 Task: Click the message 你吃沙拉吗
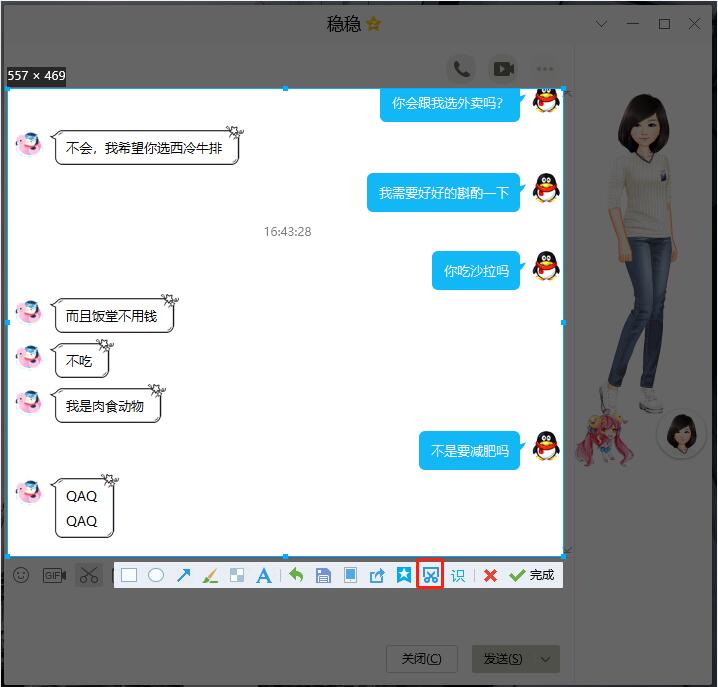click(x=476, y=271)
